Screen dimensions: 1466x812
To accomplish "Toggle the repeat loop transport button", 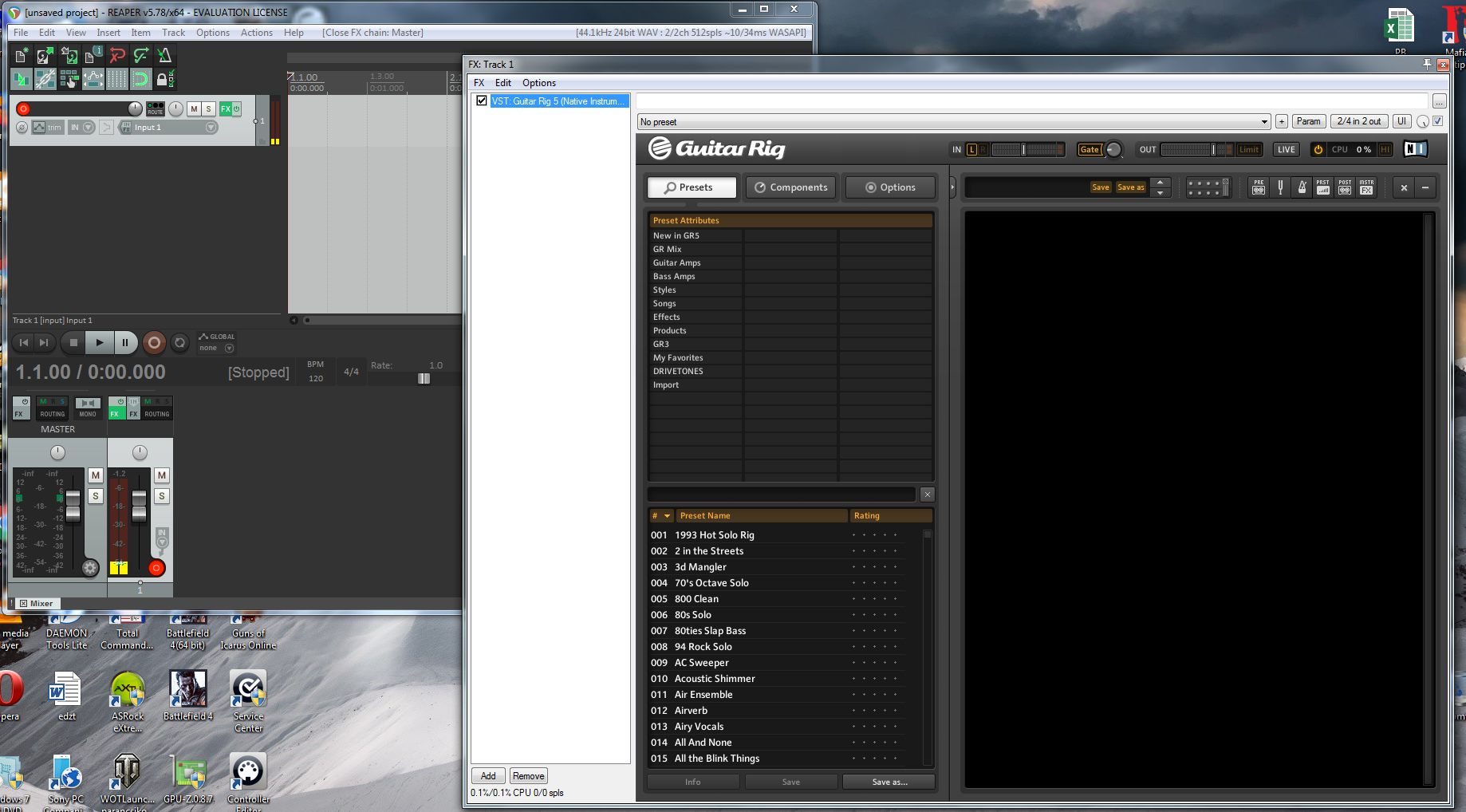I will pos(180,342).
